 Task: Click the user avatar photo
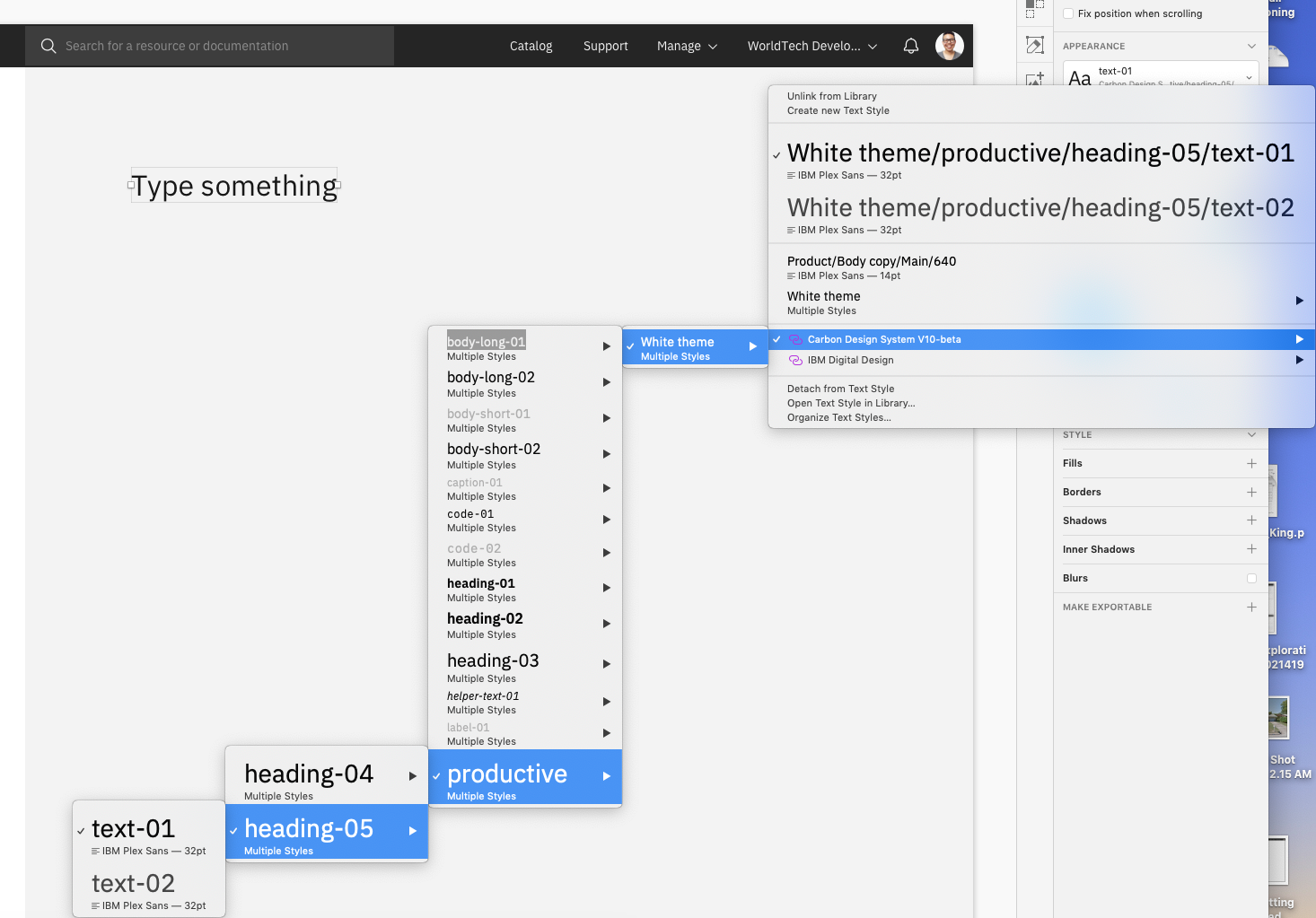(x=949, y=45)
